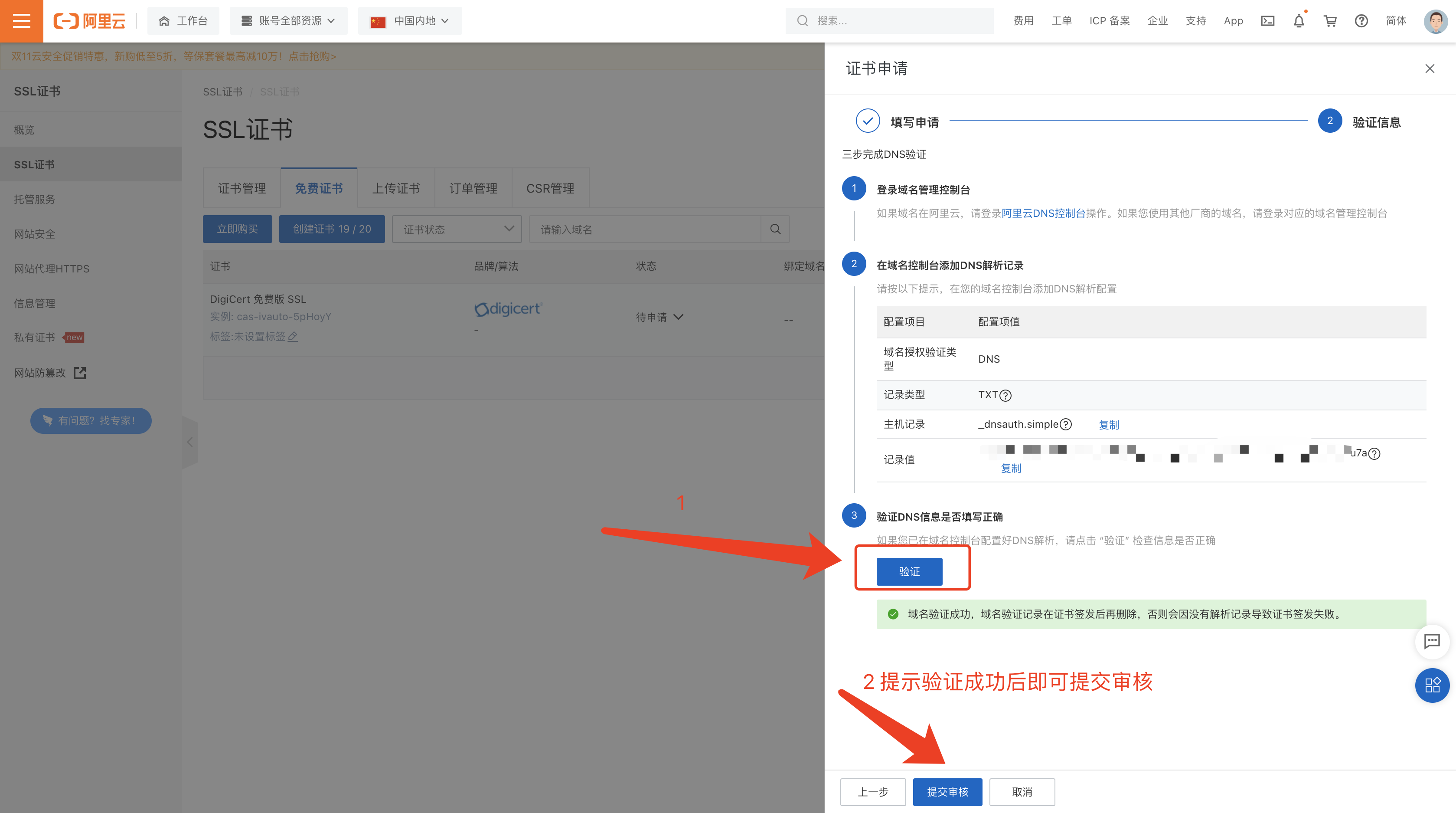Open the 阿里云DNS控制台 link
This screenshot has width=1456, height=813.
[1043, 213]
